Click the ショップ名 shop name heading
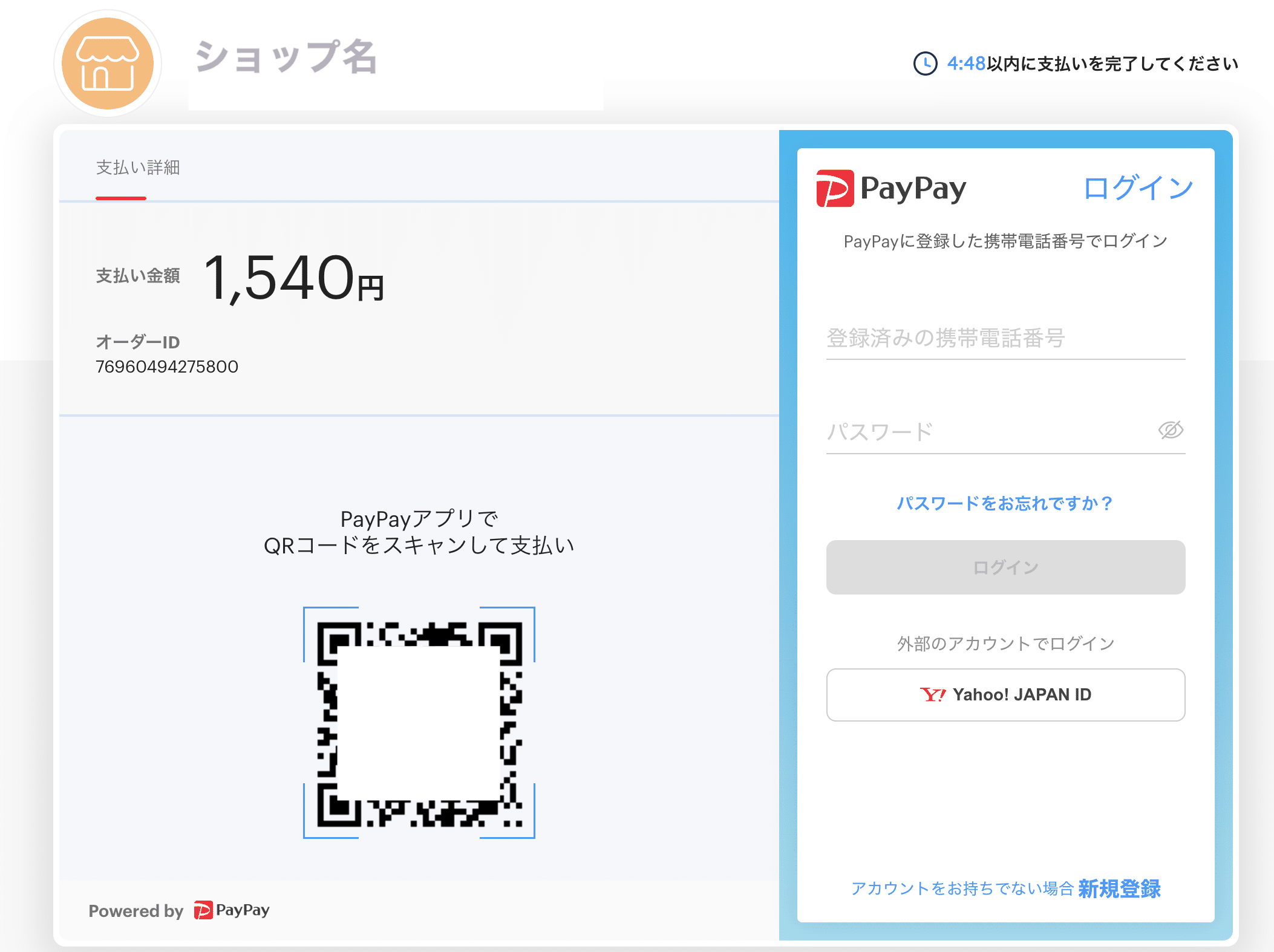 286,57
